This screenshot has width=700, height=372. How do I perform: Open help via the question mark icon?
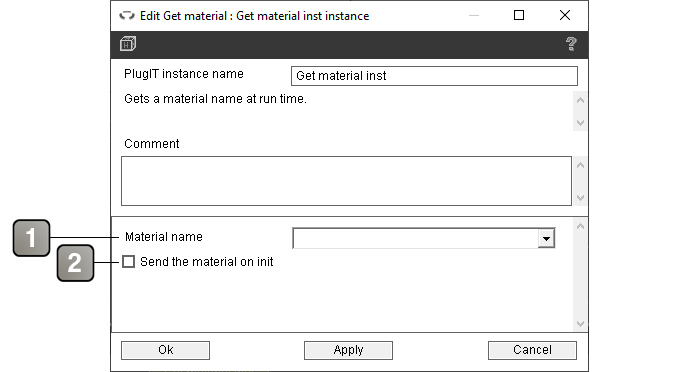coord(571,44)
